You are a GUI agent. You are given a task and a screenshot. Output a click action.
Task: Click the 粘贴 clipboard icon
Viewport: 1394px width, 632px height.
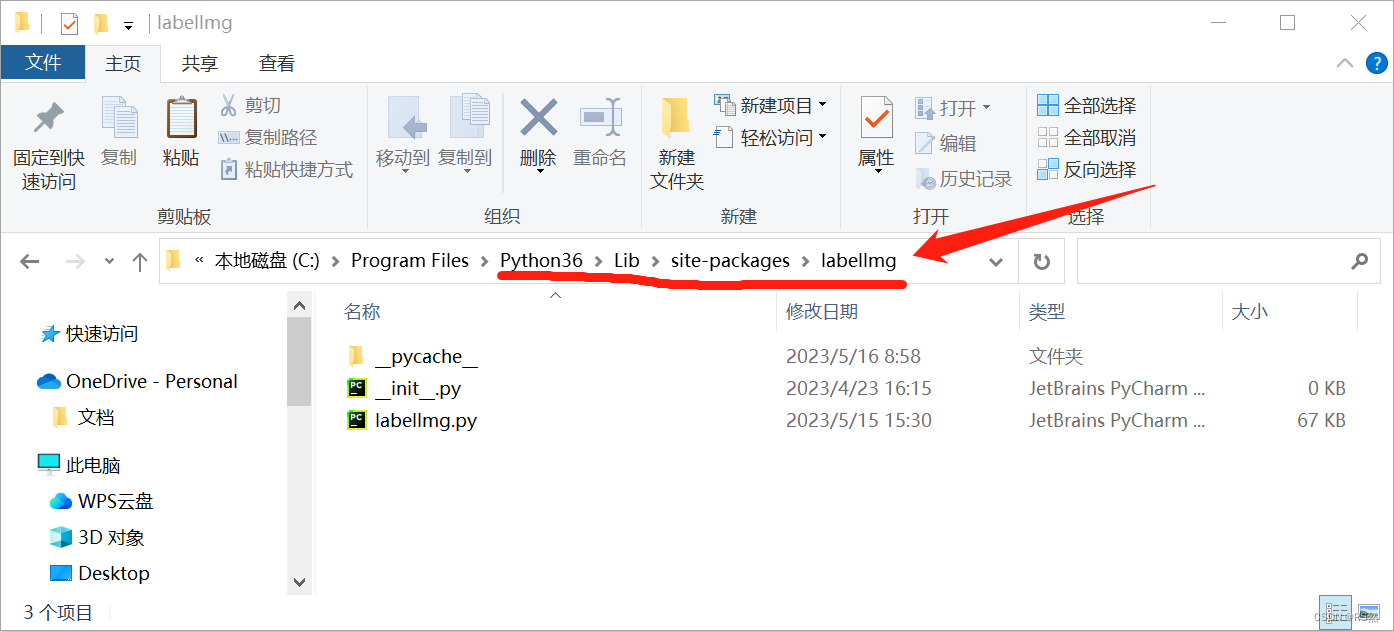pos(181,118)
